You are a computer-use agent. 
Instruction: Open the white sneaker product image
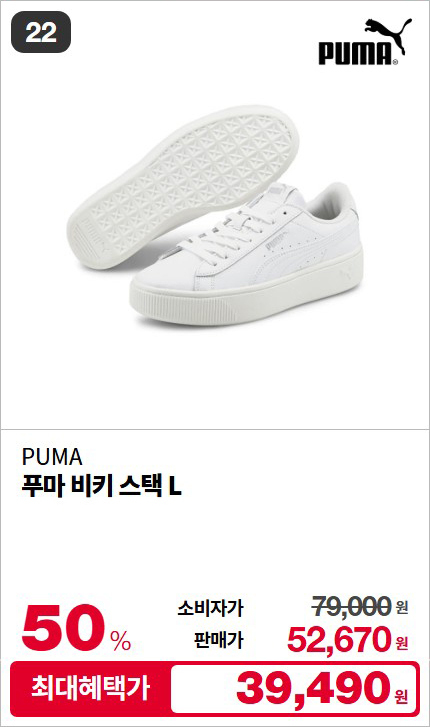(215, 214)
